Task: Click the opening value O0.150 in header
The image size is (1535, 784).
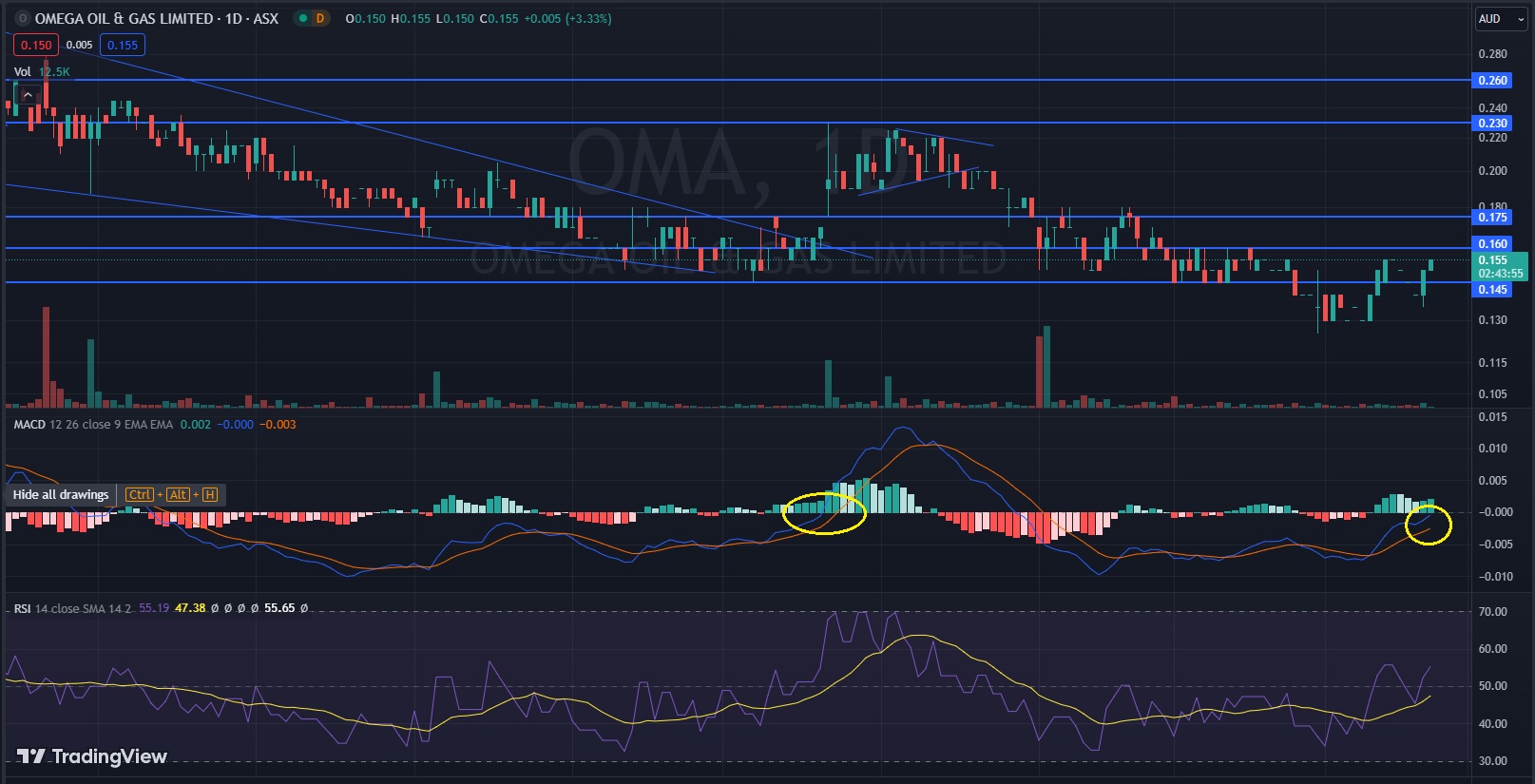Action: coord(366,18)
